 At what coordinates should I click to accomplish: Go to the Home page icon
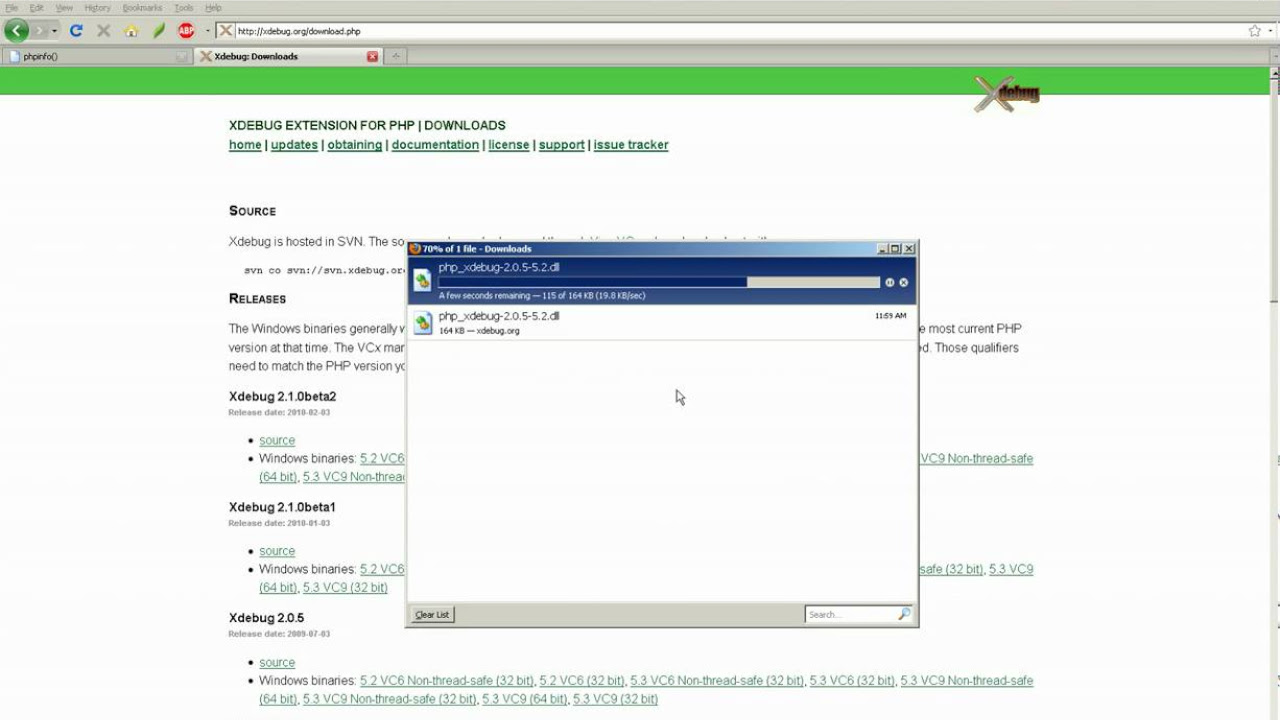[x=131, y=31]
